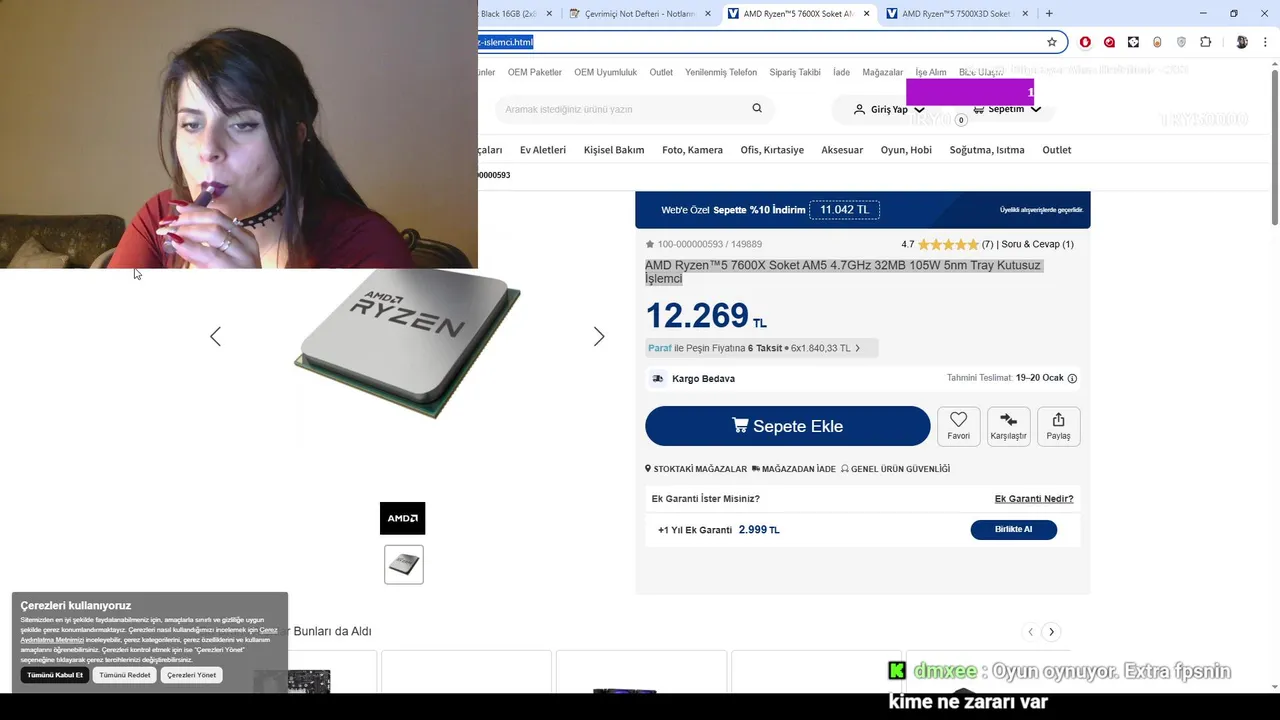
Task: Click the 11.042 TL discount price box
Action: point(844,210)
